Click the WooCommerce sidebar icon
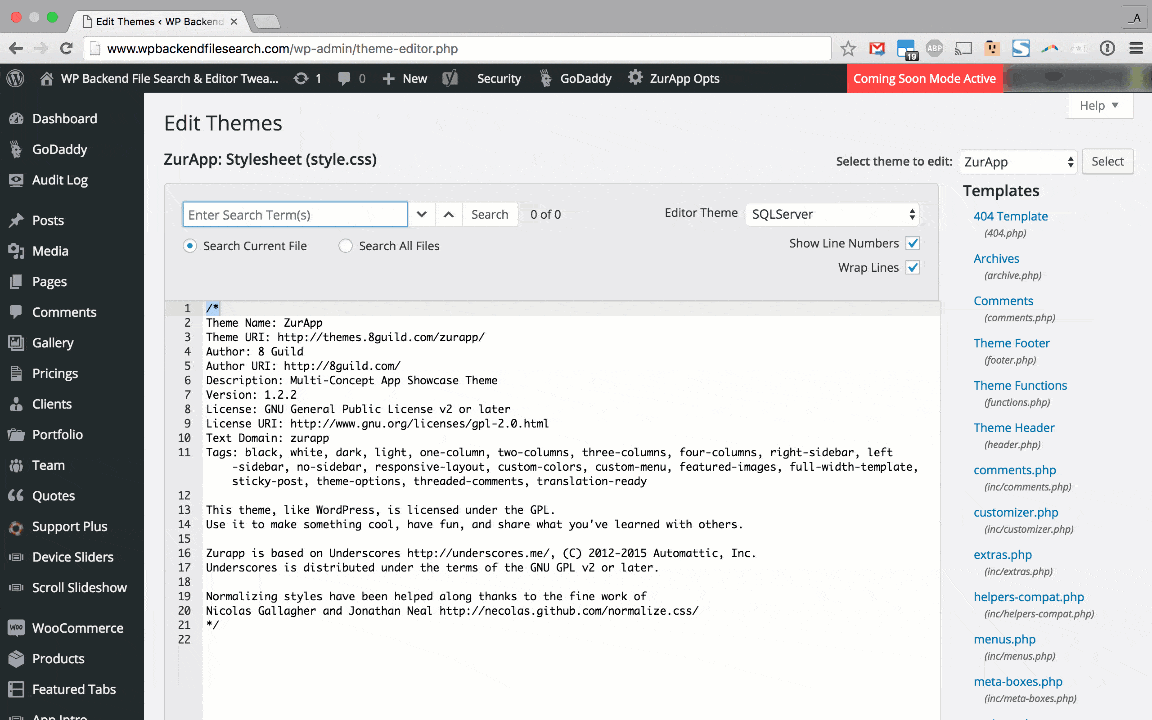 (16, 627)
